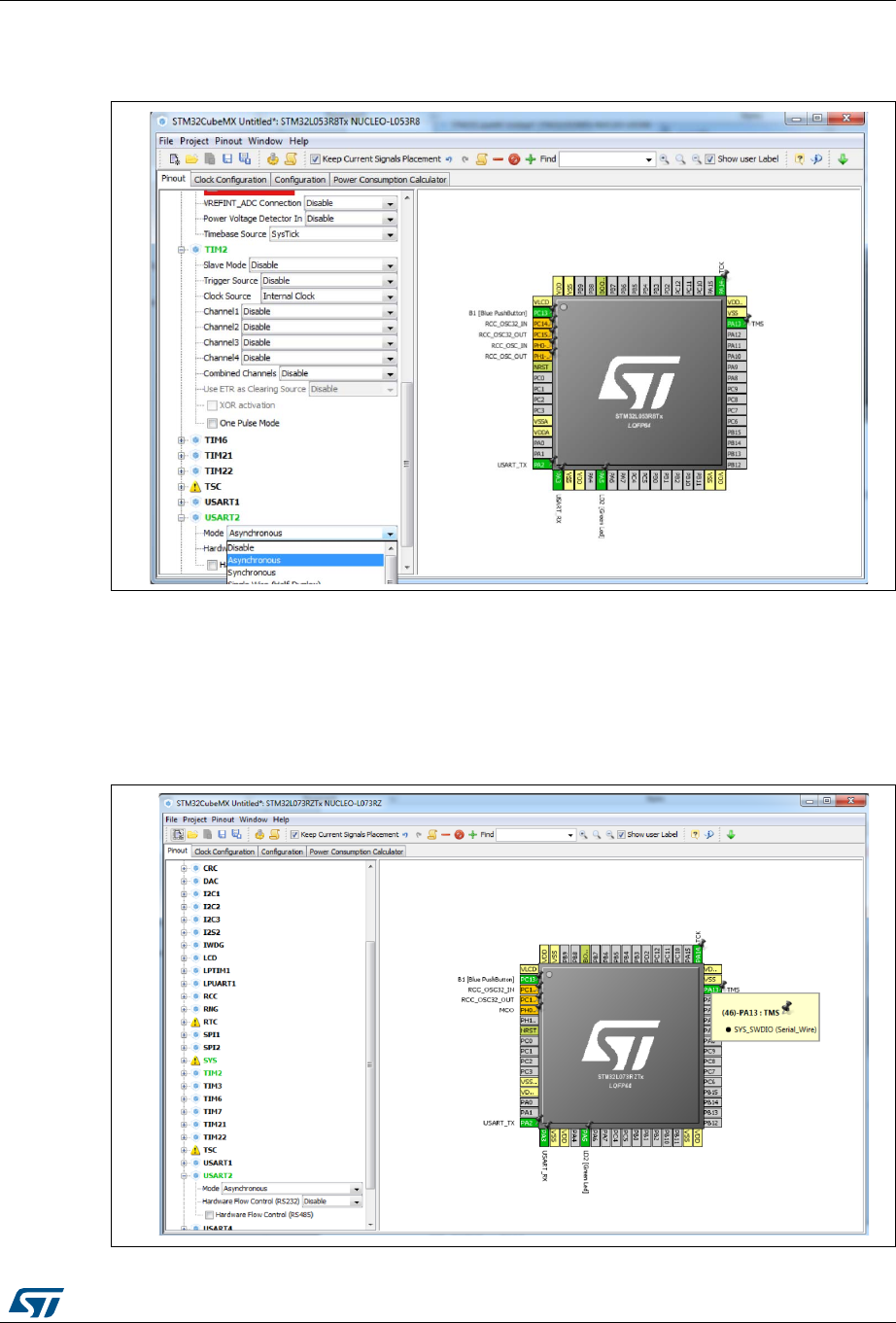
Task: Click PA13 TMS tooltip pin icon
Action: 788,1007
